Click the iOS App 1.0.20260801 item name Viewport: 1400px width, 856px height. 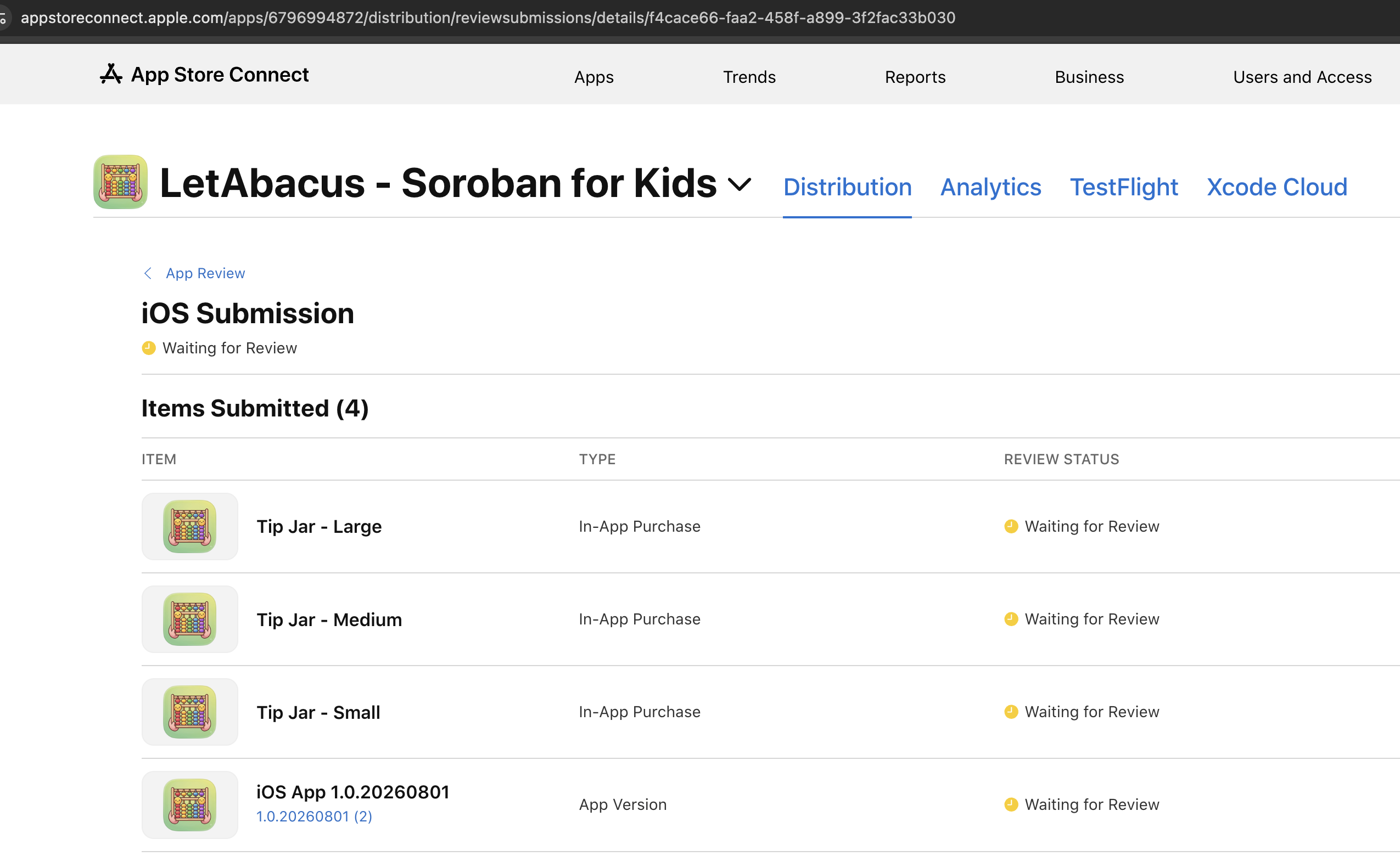point(353,791)
